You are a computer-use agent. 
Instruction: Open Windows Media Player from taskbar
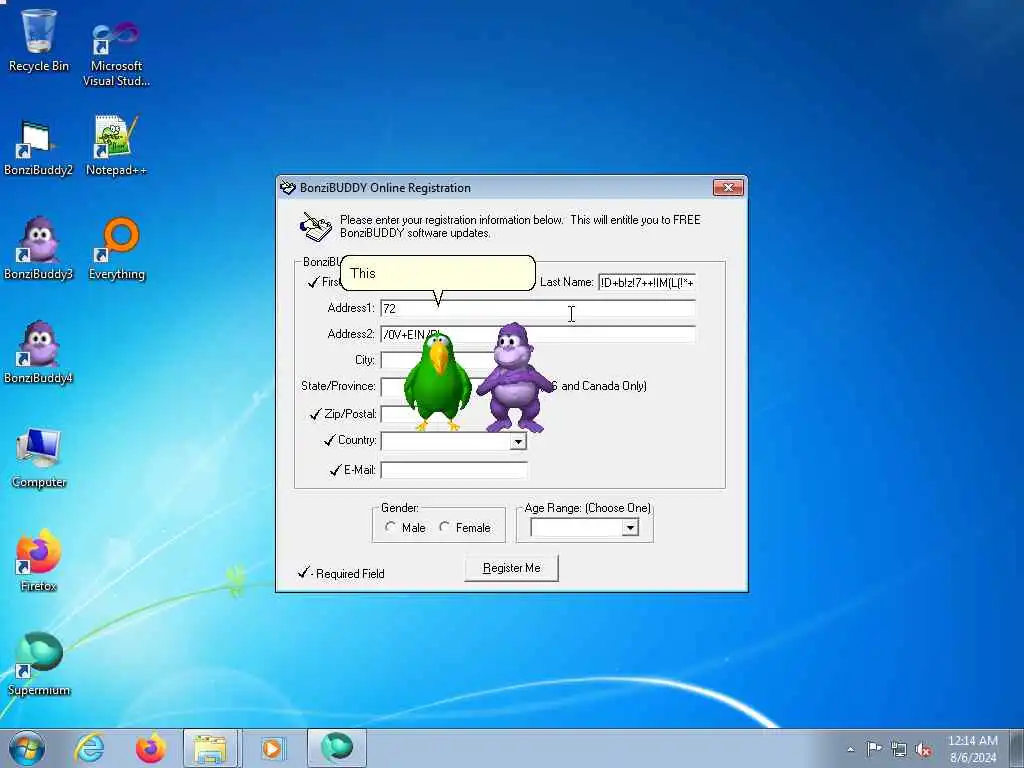point(272,748)
